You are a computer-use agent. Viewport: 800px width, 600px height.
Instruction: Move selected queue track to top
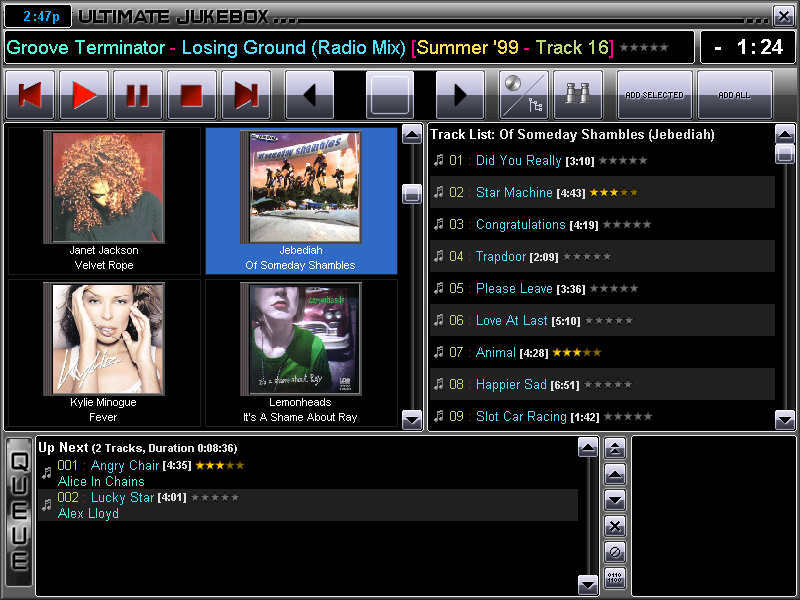pos(615,449)
